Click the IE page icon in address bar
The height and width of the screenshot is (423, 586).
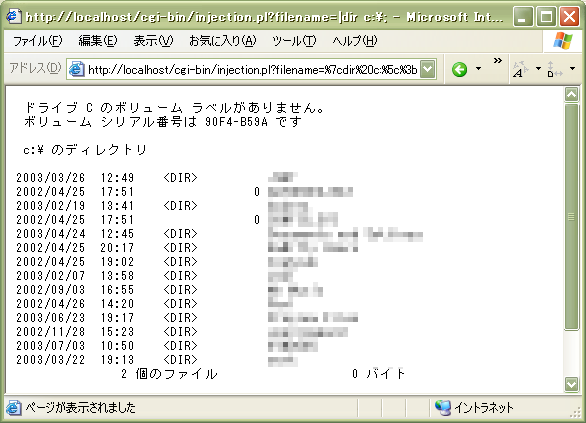[x=77, y=70]
